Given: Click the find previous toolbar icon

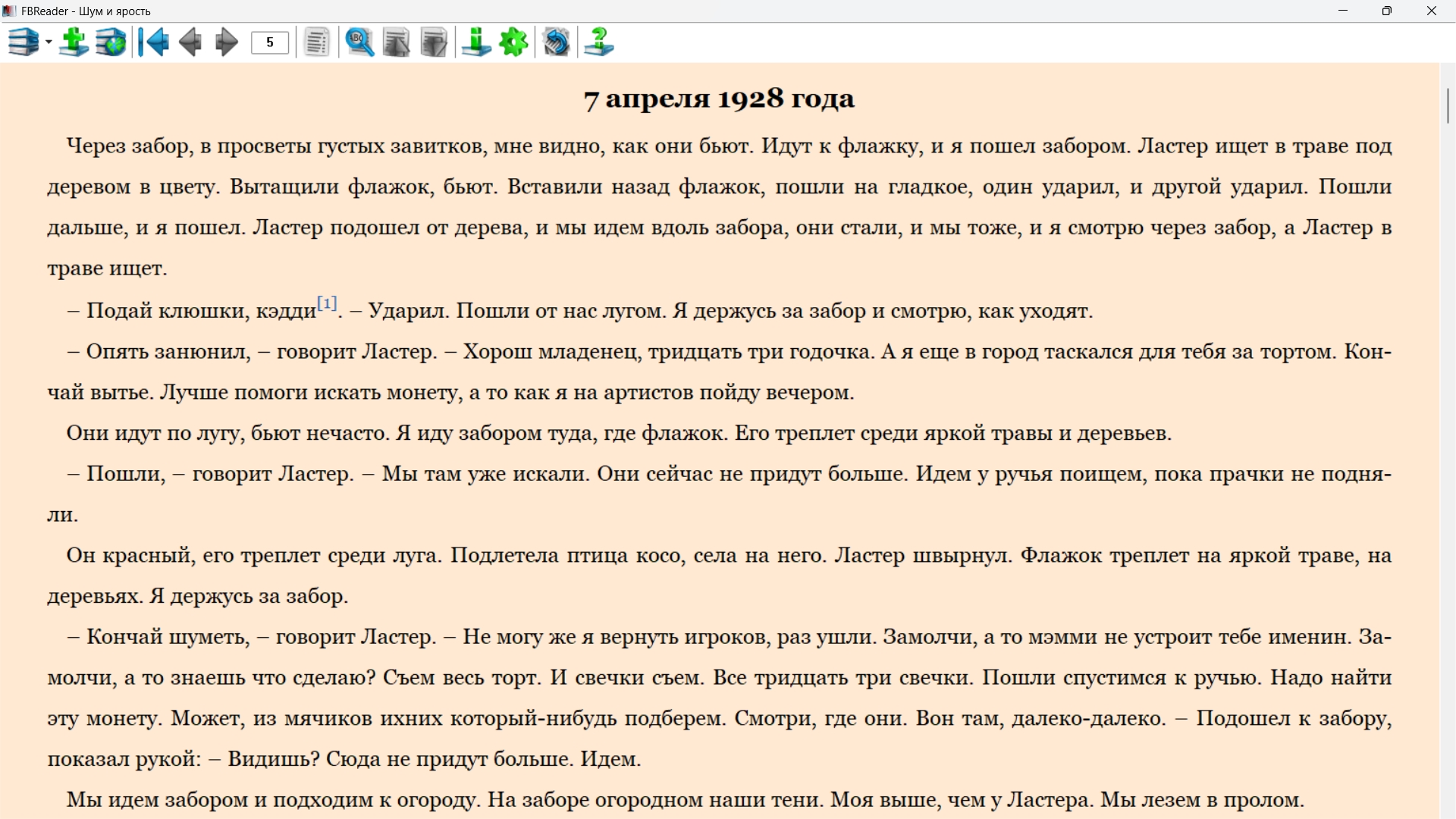Looking at the screenshot, I should (x=396, y=42).
